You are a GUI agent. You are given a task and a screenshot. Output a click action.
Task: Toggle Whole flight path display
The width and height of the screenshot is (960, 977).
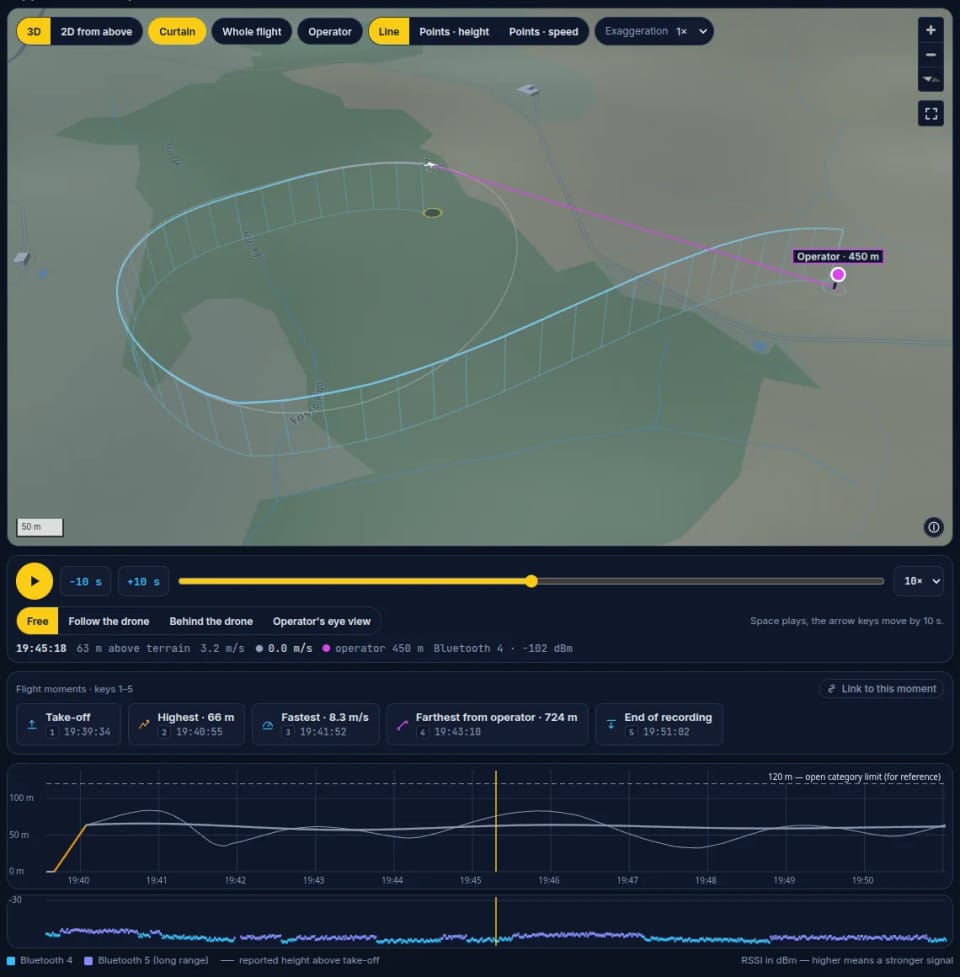pyautogui.click(x=252, y=31)
